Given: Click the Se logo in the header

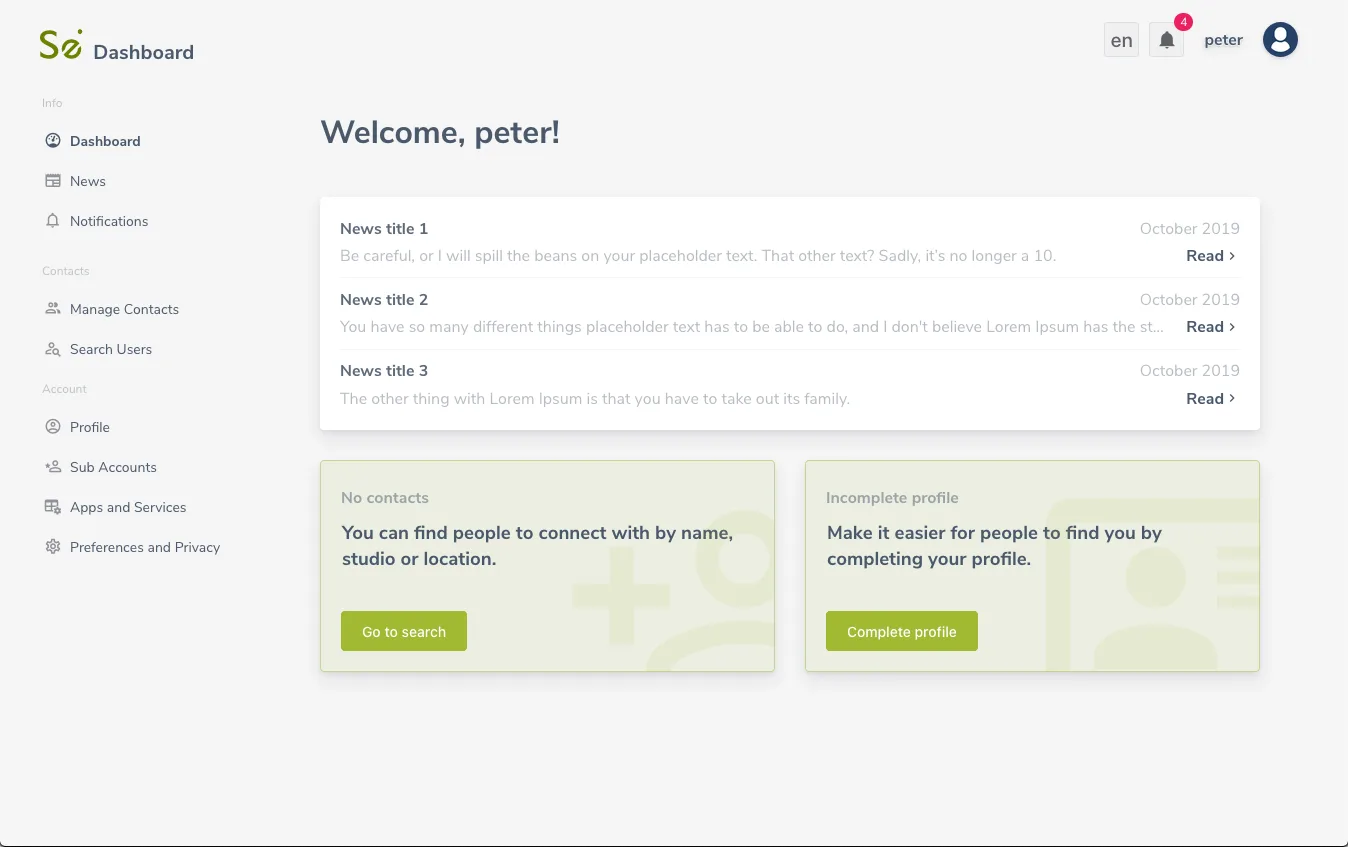Looking at the screenshot, I should pyautogui.click(x=60, y=45).
